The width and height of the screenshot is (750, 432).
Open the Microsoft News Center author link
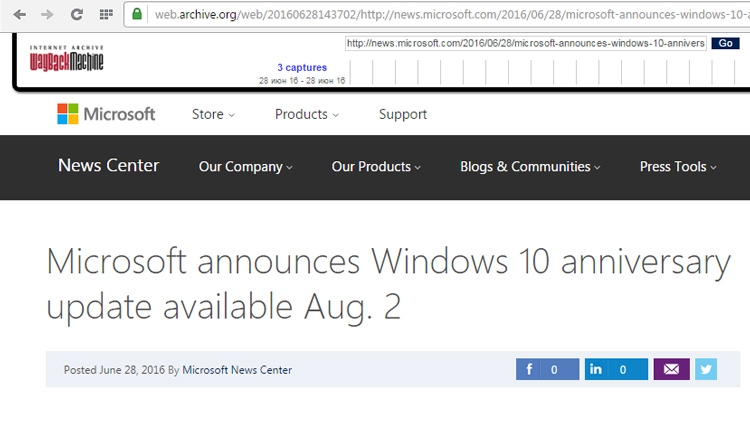tap(237, 370)
